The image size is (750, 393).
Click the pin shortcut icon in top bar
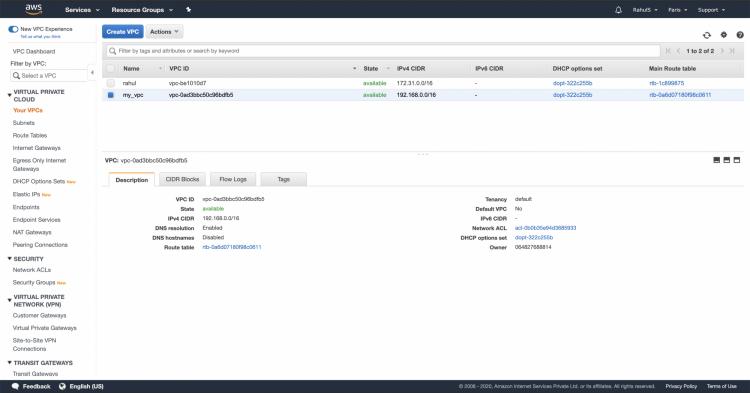(188, 10)
